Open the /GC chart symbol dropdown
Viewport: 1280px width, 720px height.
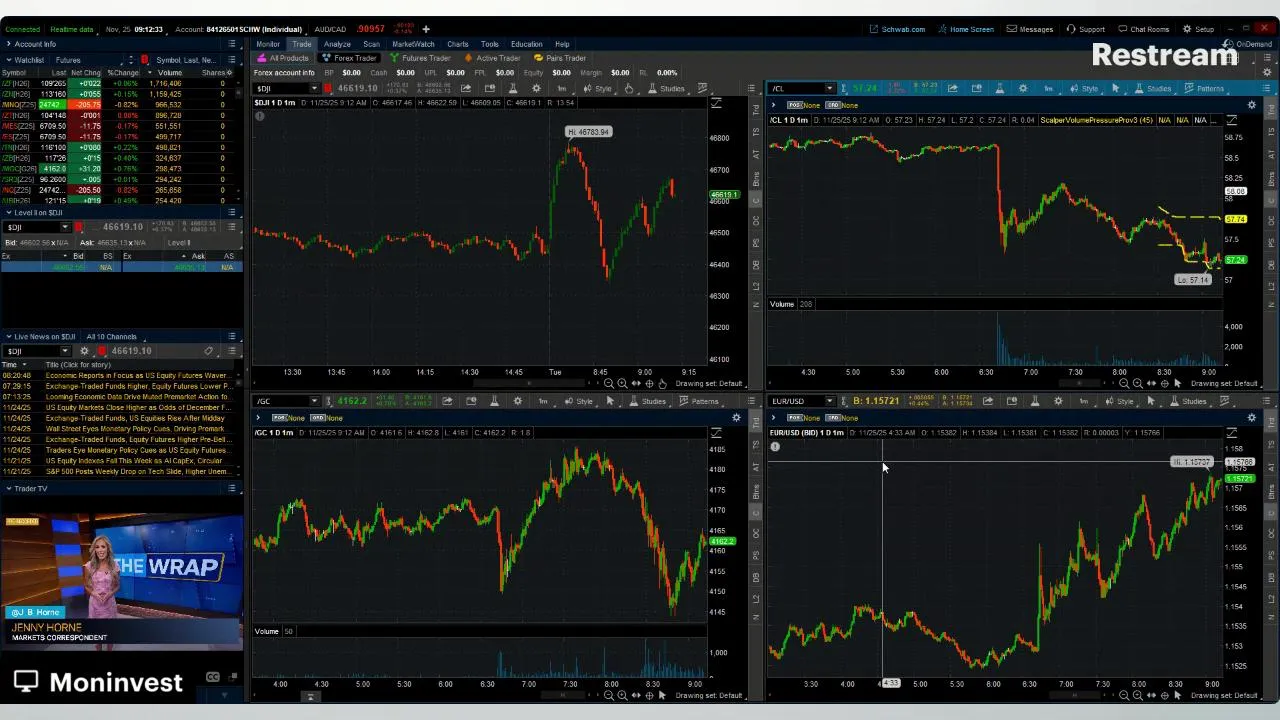(x=314, y=401)
